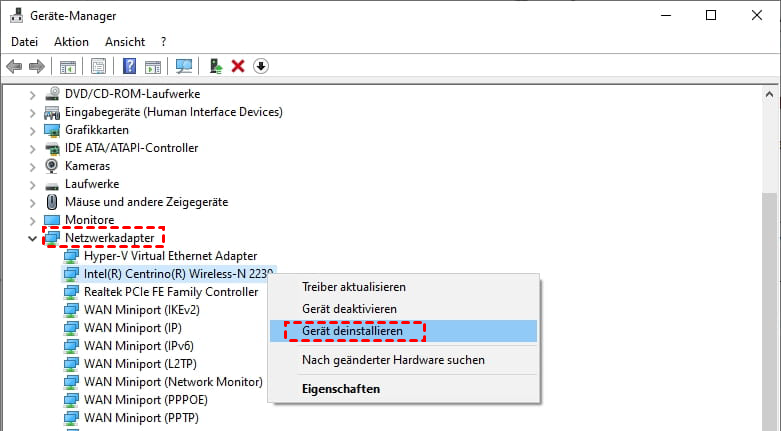
Task: Expand the IDE ATA/ATAPI-Controller node
Action: (x=32, y=148)
